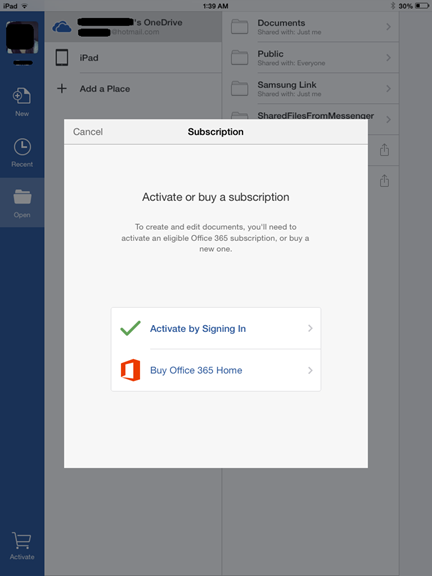
Task: Tap the Bluetooth icon in status bar
Action: pos(393,6)
